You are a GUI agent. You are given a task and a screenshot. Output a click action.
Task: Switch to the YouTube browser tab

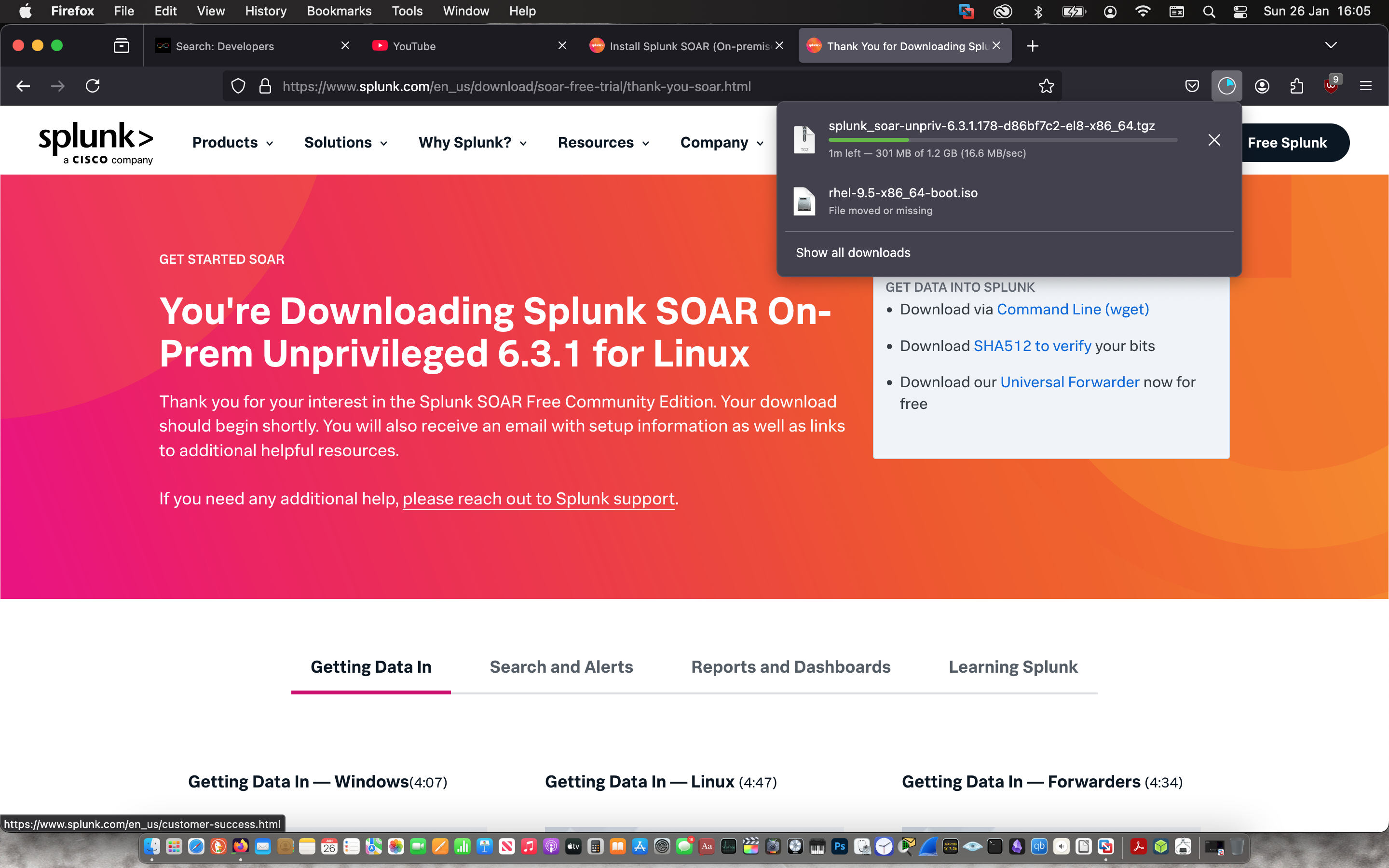click(x=413, y=46)
